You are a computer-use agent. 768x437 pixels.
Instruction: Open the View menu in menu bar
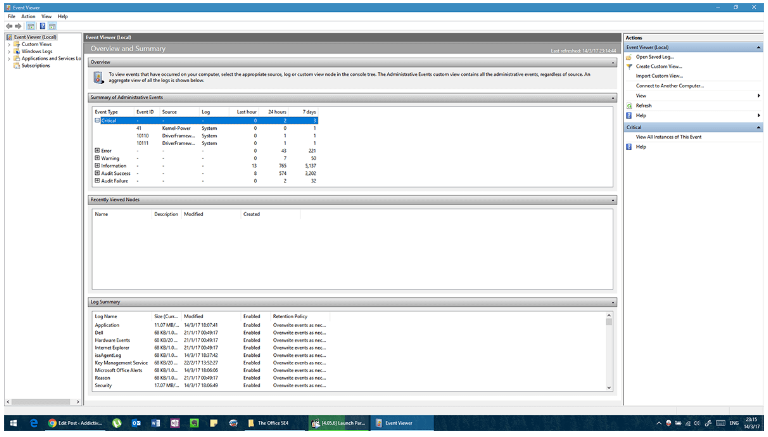coord(47,16)
